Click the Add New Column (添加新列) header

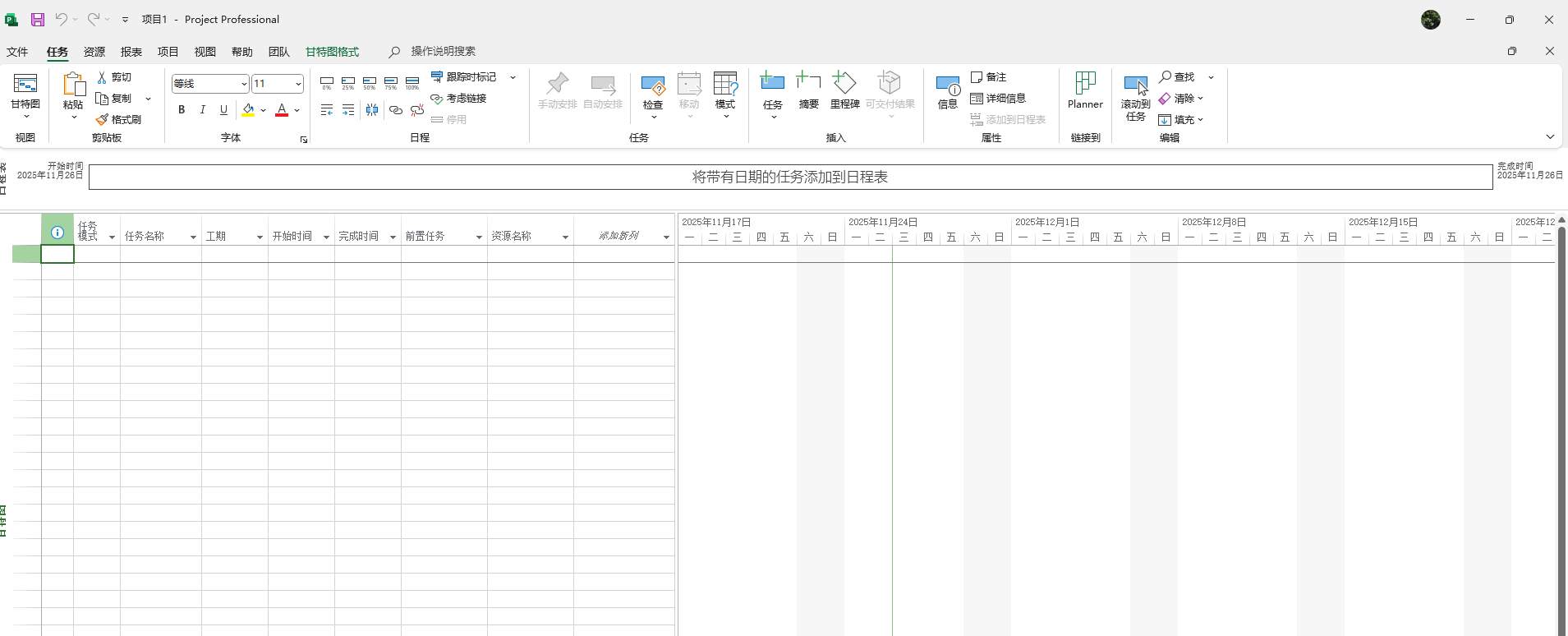618,236
